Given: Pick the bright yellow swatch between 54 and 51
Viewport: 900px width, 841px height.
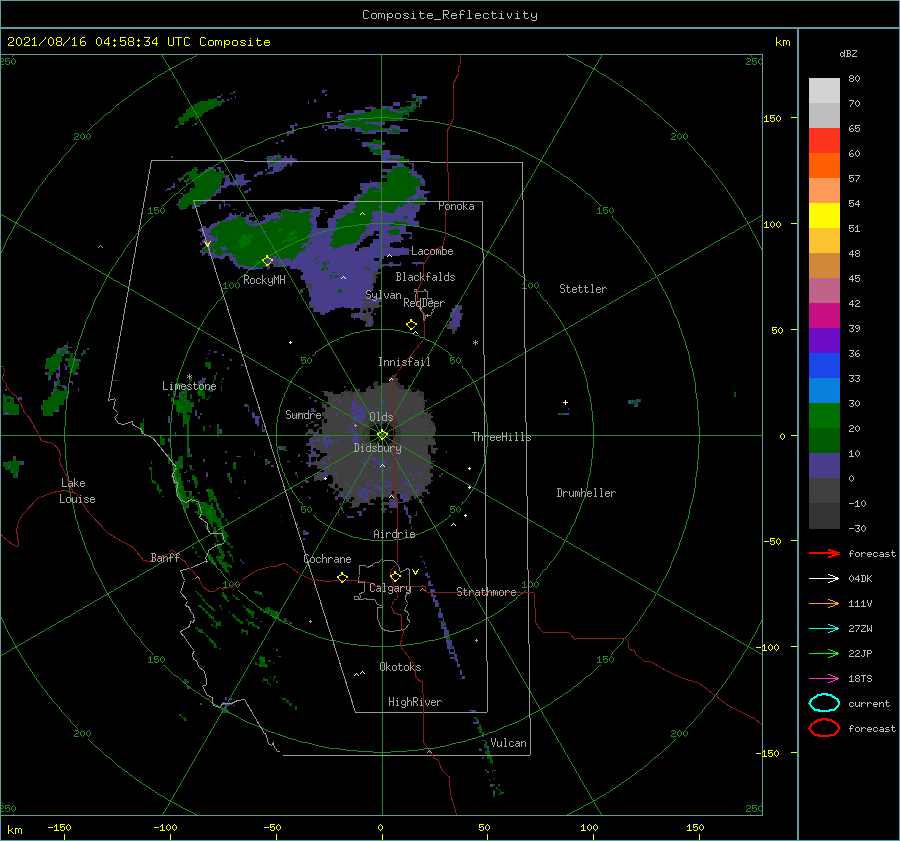Looking at the screenshot, I should coord(824,216).
